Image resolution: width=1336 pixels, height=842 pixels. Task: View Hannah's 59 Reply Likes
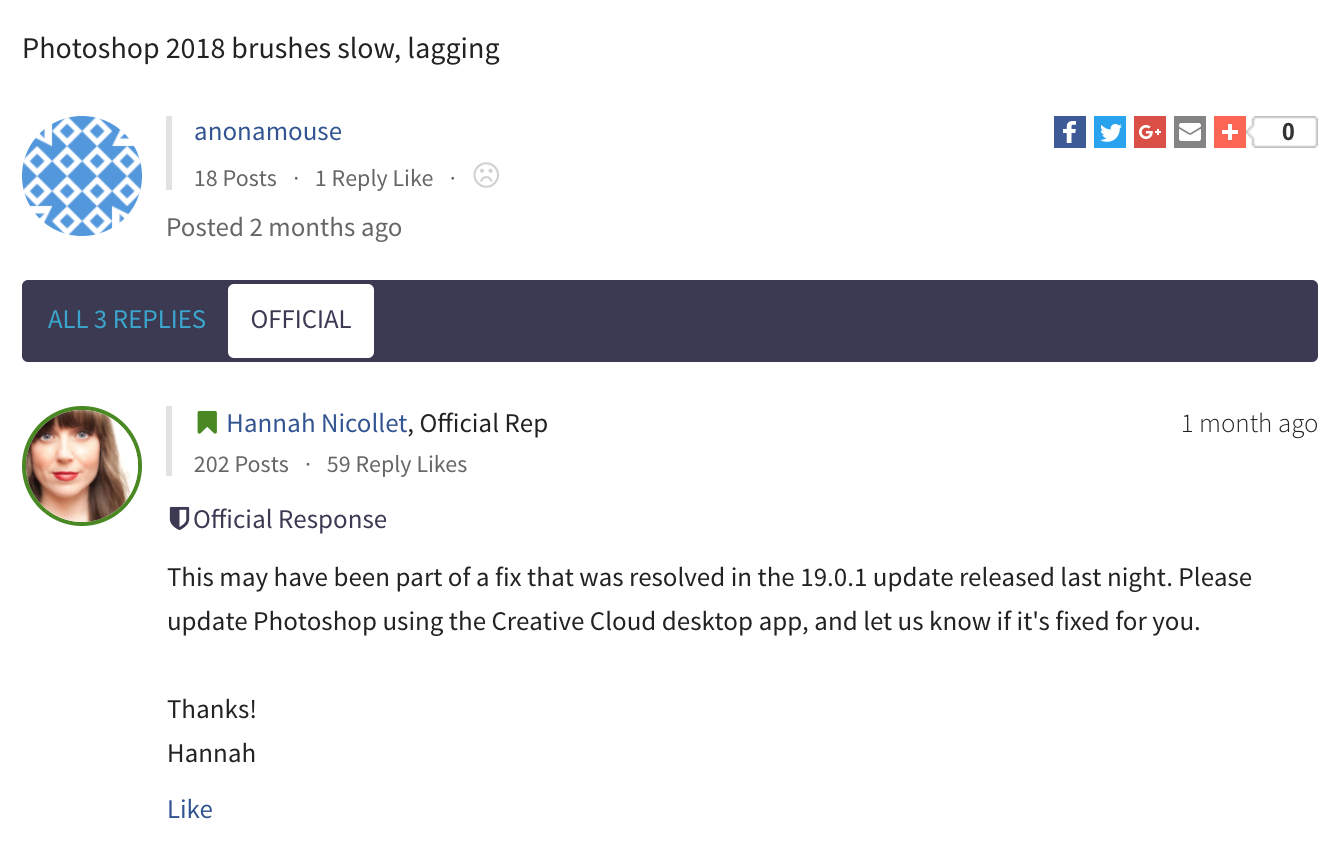pos(397,465)
